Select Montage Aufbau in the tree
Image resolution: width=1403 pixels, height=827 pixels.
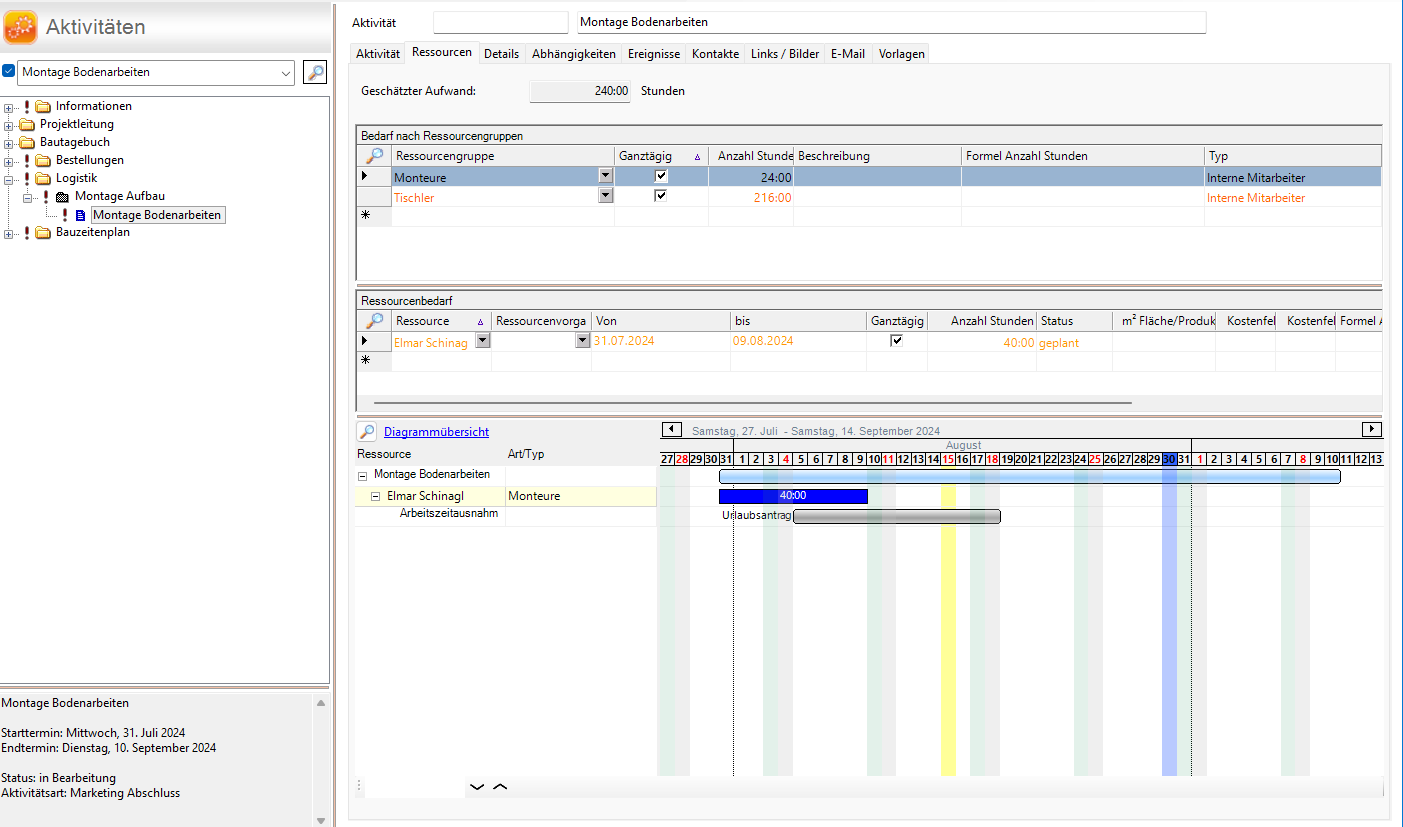coord(119,196)
